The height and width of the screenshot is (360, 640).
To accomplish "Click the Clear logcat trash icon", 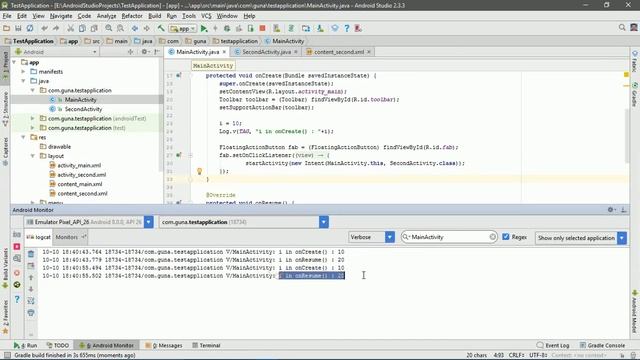I will coord(31,254).
